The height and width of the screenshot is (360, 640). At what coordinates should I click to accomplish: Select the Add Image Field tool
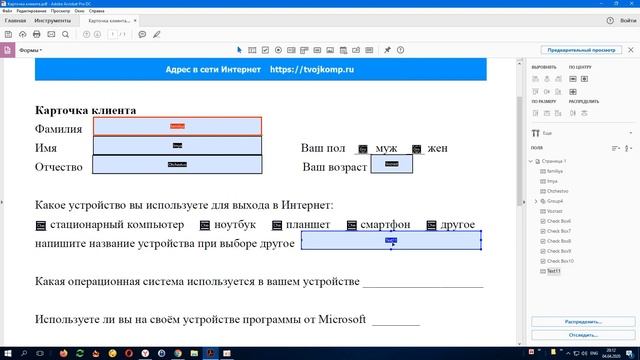[x=330, y=50]
